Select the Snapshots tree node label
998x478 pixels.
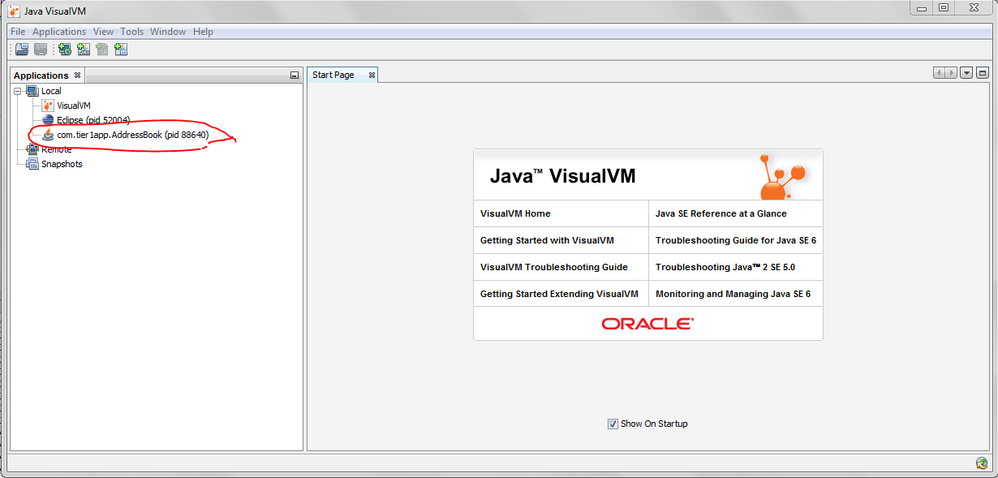(x=62, y=164)
